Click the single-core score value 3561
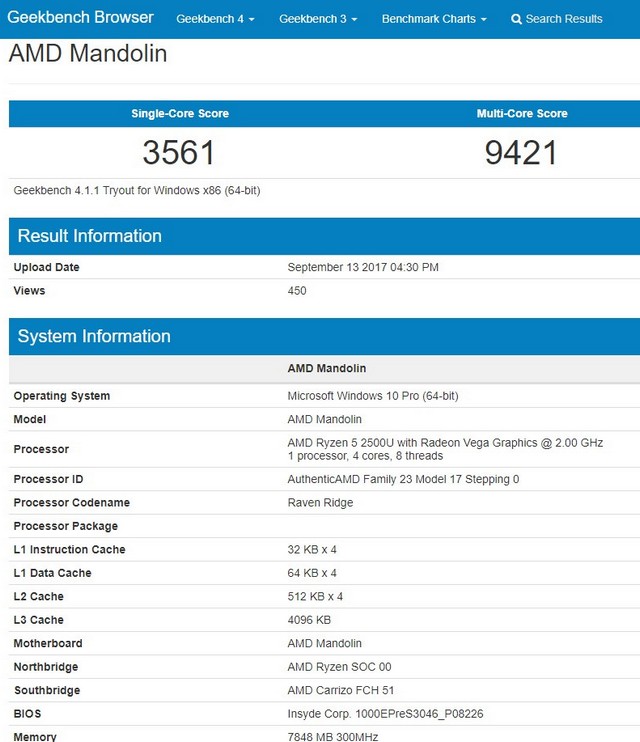The width and height of the screenshot is (640, 742). tap(179, 153)
